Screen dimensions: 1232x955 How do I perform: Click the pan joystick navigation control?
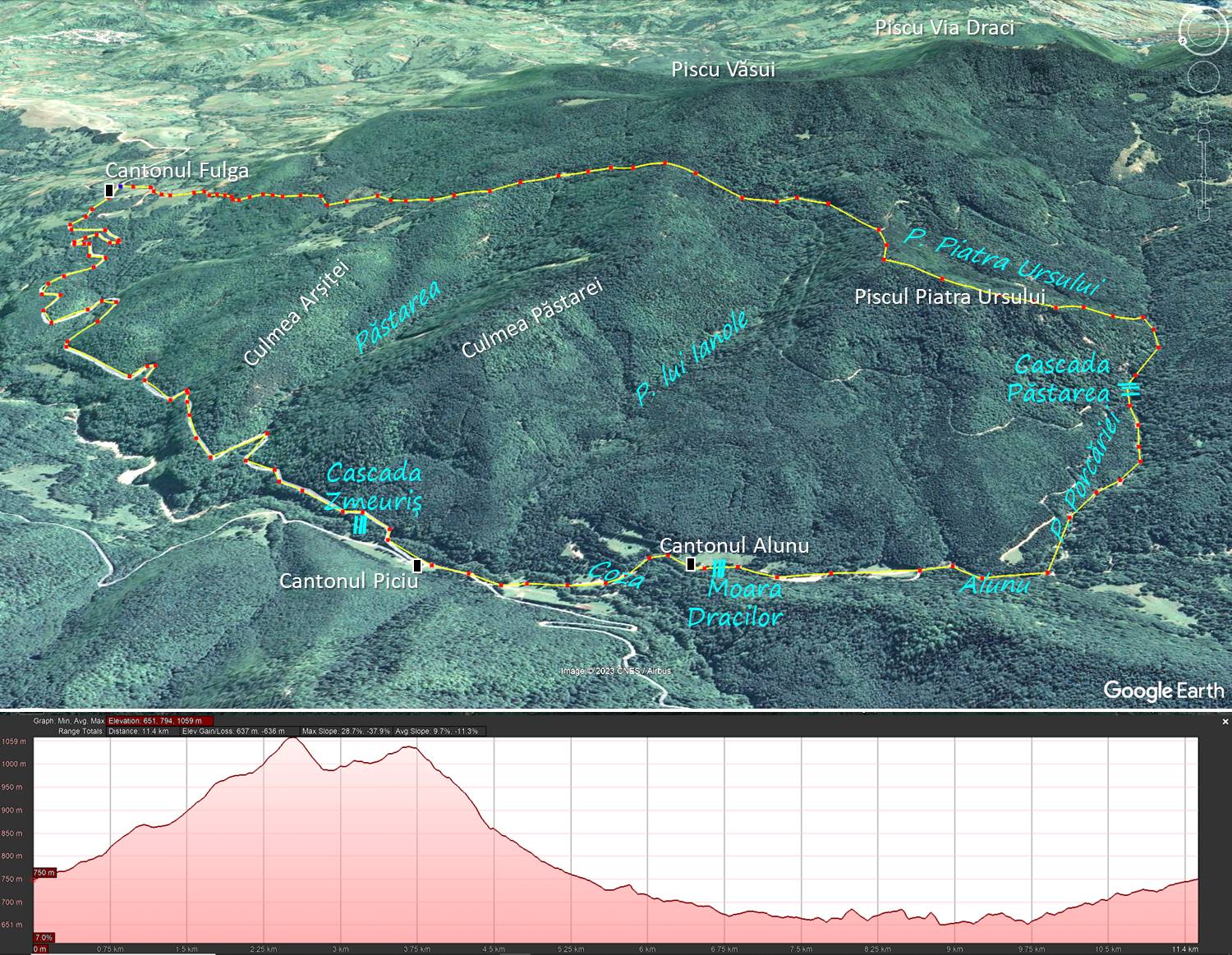(1203, 79)
